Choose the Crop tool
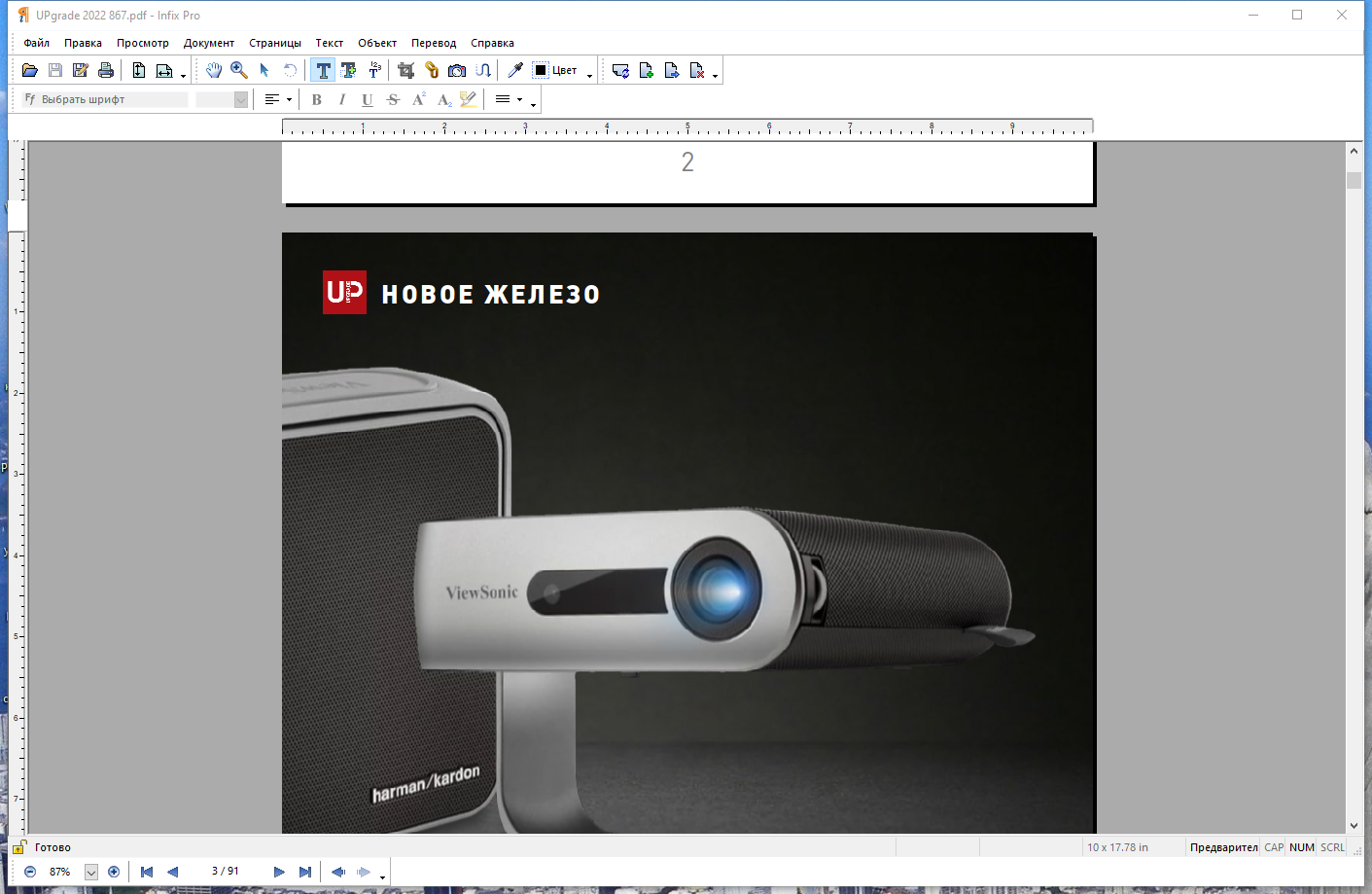Viewport: 1372px width, 894px height. tap(406, 70)
